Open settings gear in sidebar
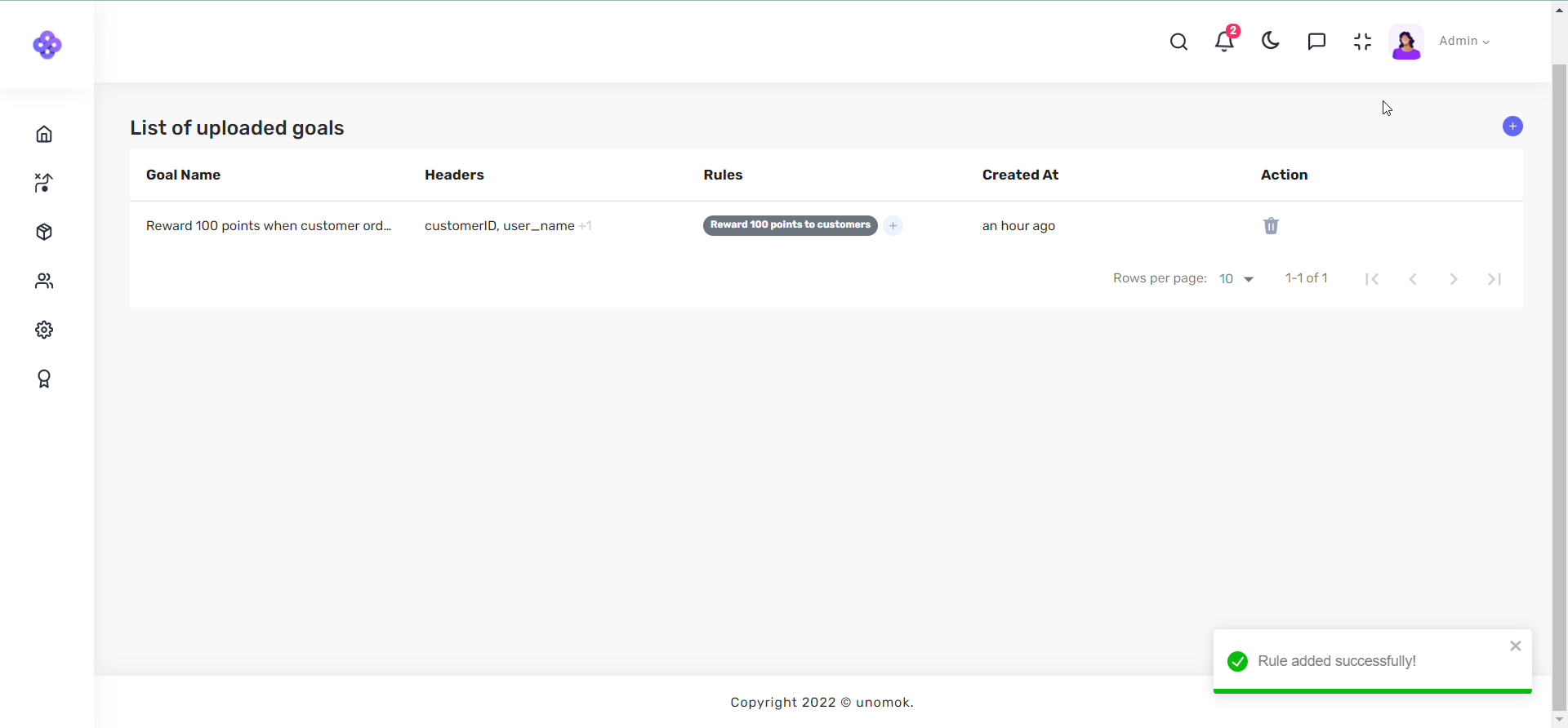Viewport: 1568px width, 728px height. 44,330
